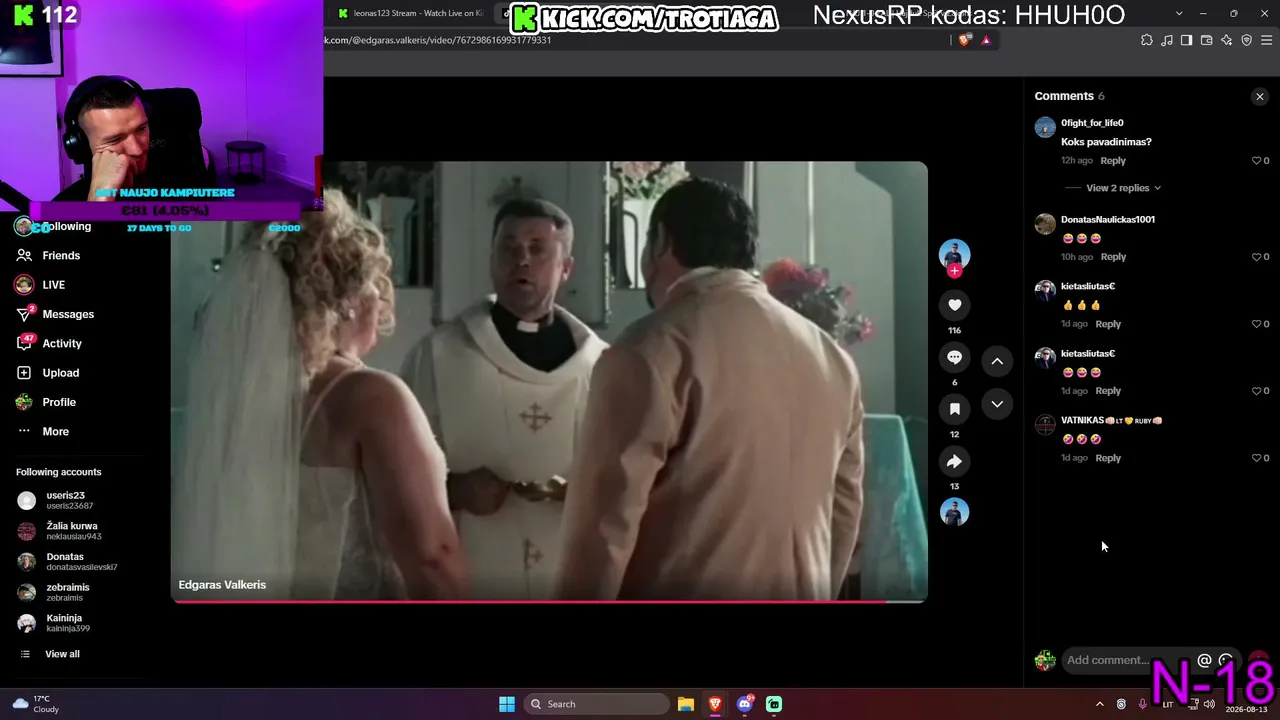1280x720 pixels.
Task: Open Edgaras Valkeris creator name on video
Action: click(222, 585)
